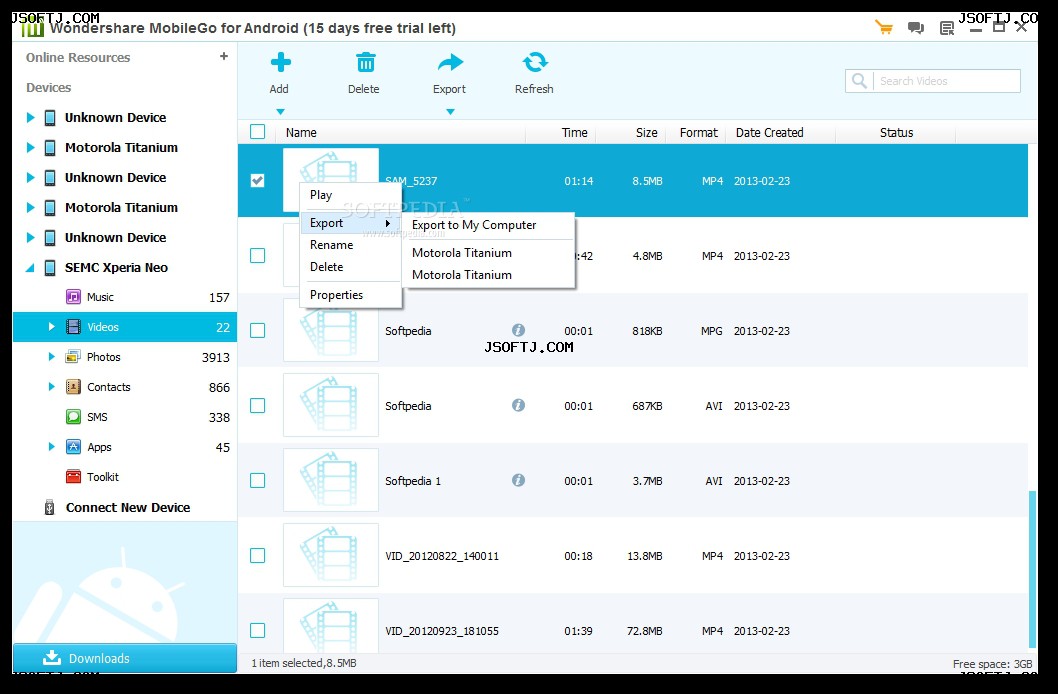Click the red Toolkit icon

click(73, 477)
